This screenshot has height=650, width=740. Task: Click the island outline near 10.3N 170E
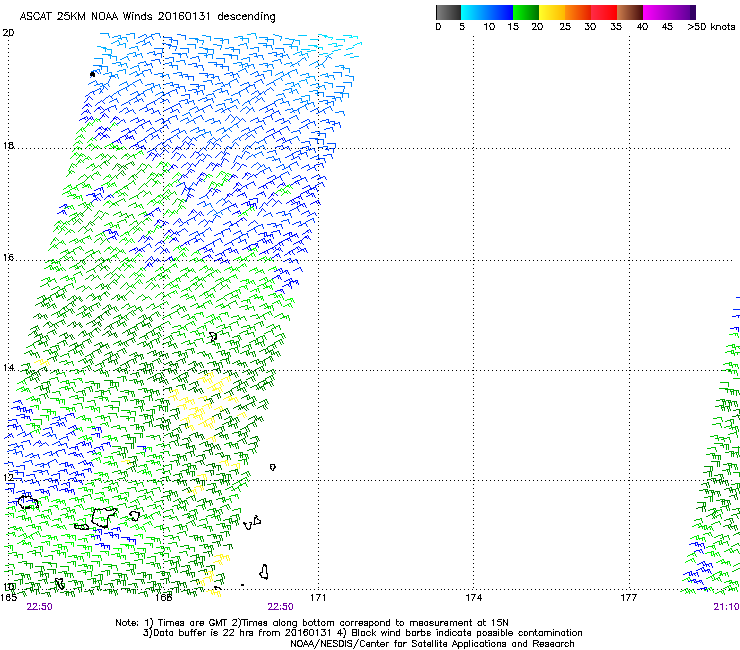[x=264, y=572]
